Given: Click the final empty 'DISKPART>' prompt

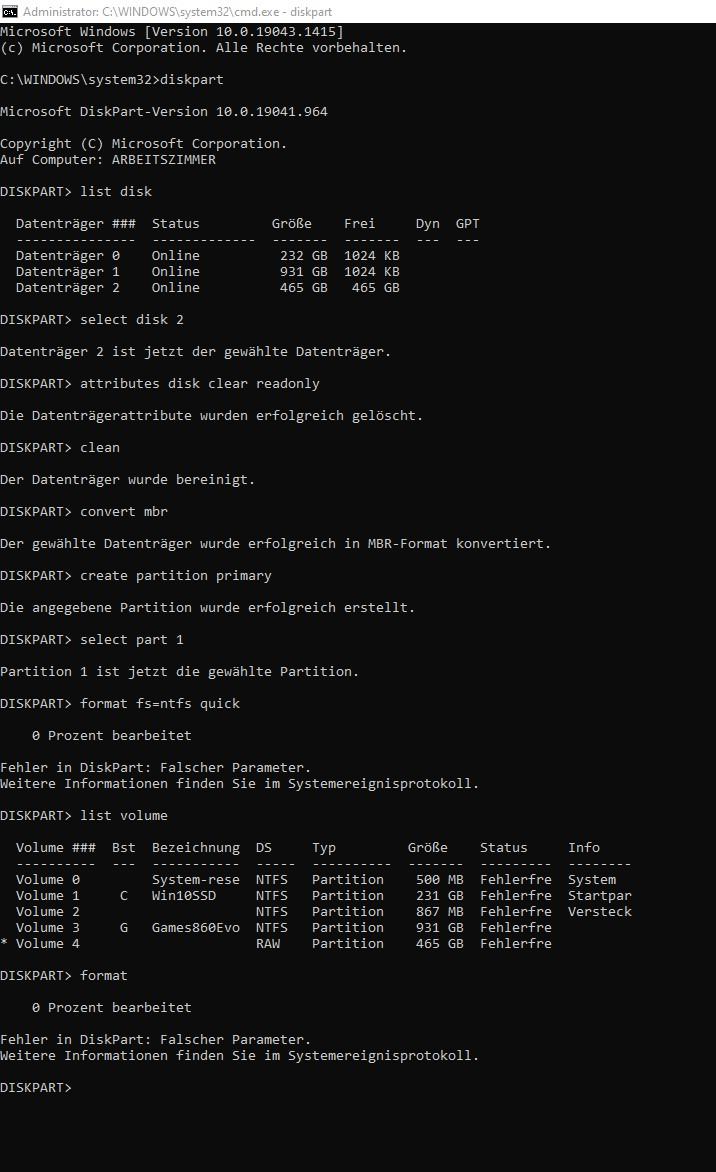Looking at the screenshot, I should tap(36, 1088).
